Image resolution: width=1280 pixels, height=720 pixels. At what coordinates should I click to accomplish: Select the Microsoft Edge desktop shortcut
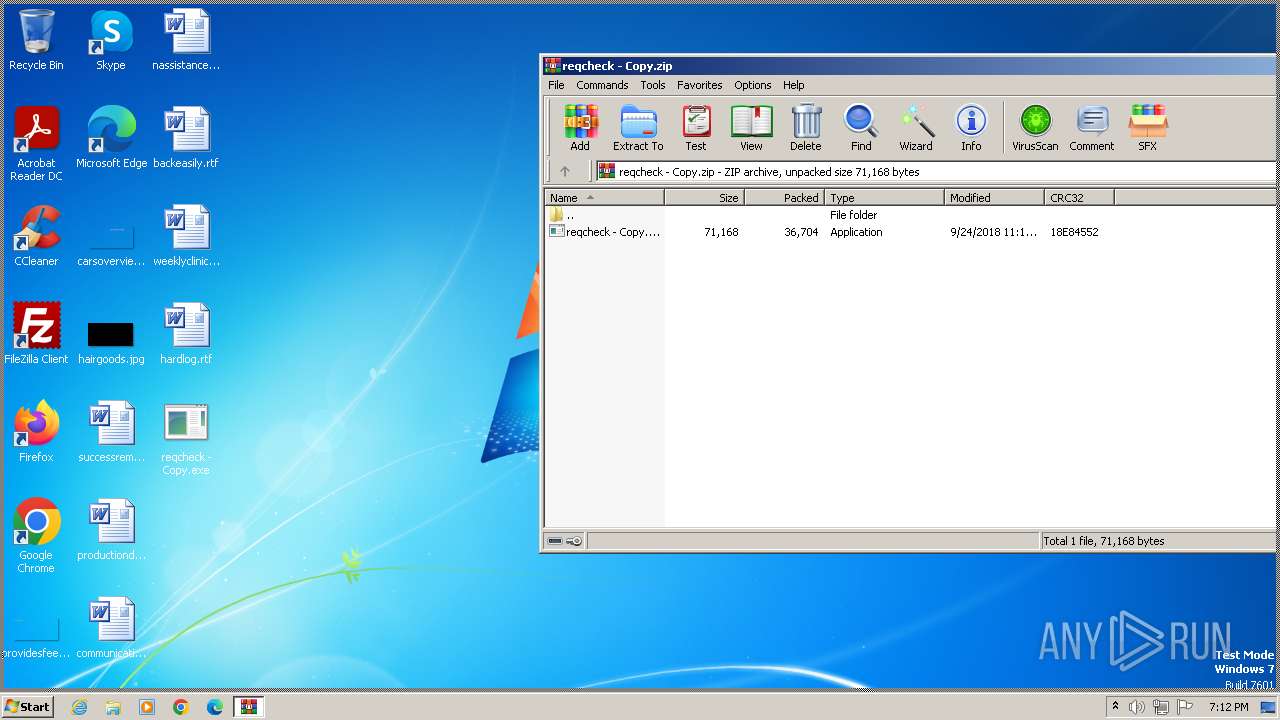[111, 139]
